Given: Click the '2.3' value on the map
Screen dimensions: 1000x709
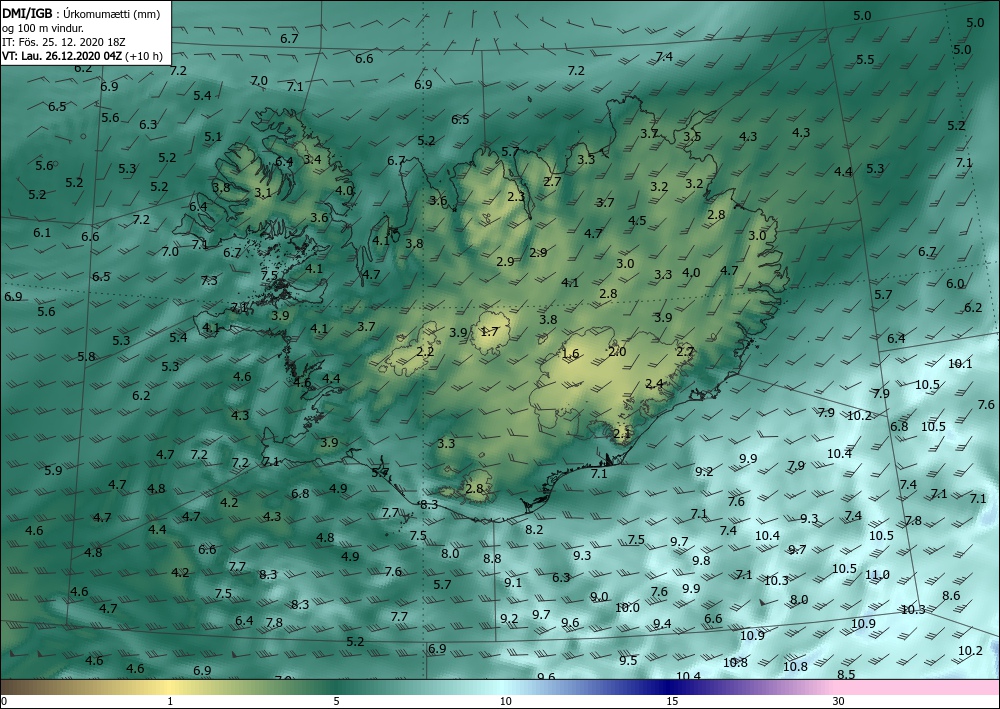Looking at the screenshot, I should point(516,196).
